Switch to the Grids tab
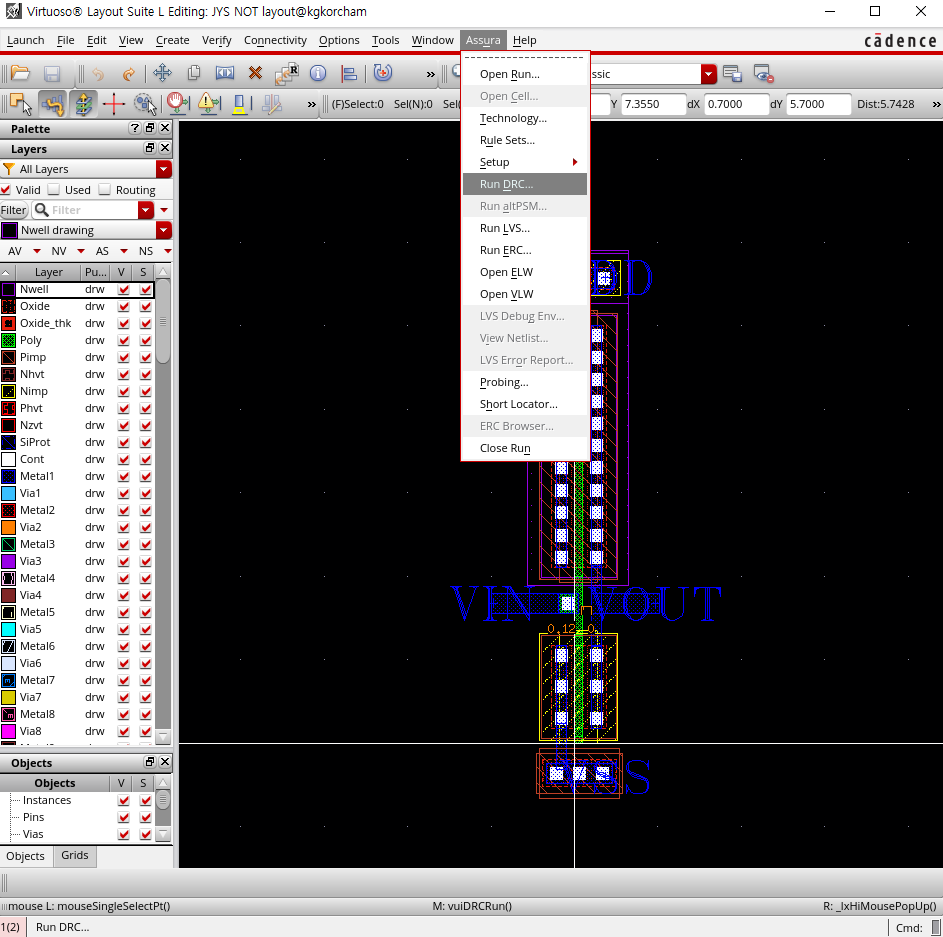The width and height of the screenshot is (943, 937). point(75,855)
